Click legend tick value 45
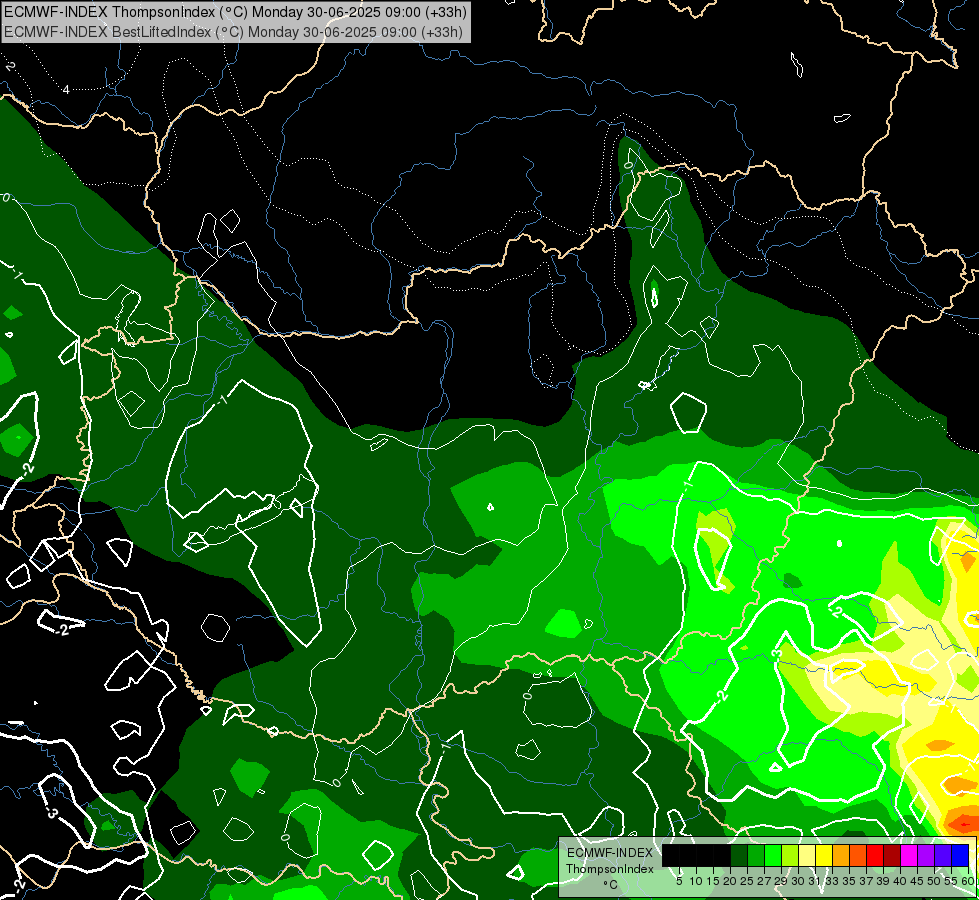Viewport: 979px width, 900px height. [917, 881]
